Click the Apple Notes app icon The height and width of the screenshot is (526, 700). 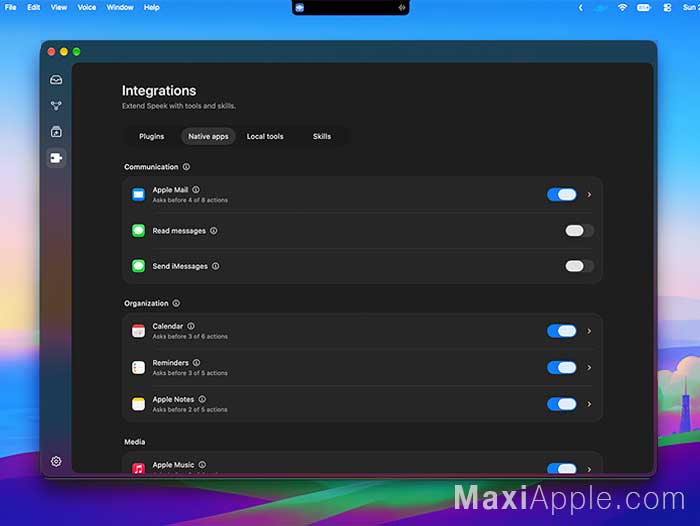pyautogui.click(x=138, y=404)
